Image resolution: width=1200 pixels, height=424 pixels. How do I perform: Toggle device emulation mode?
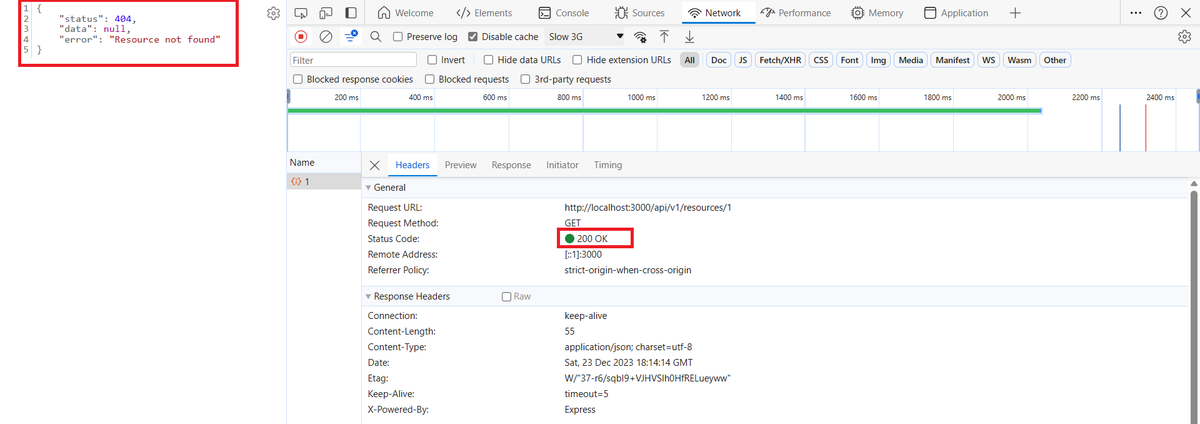click(x=325, y=13)
